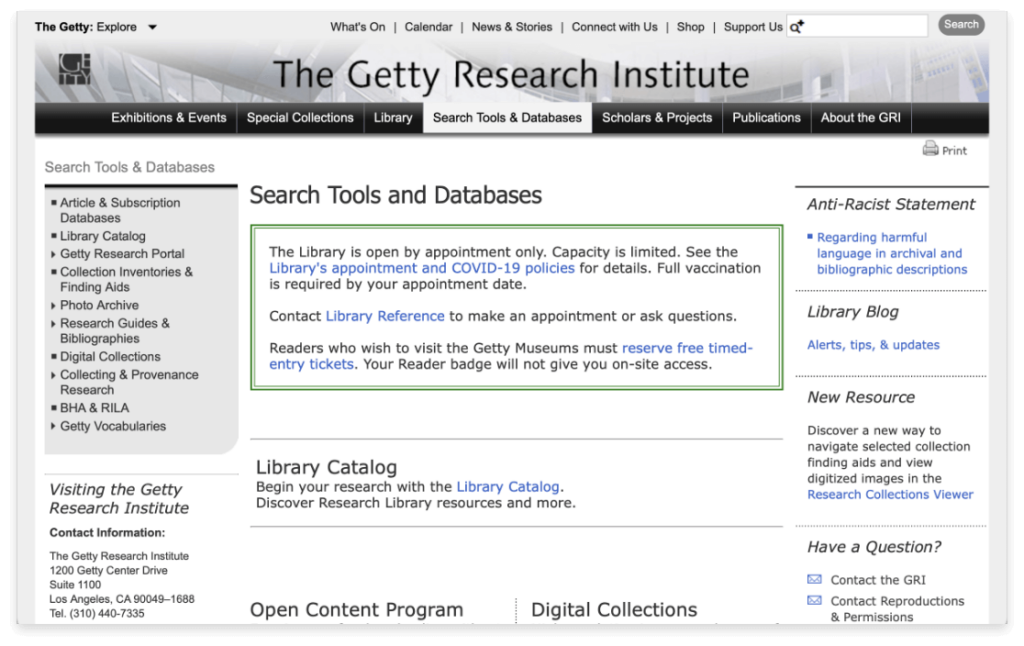
Task: Click Visiting the Getty Research Institute heading
Action: 119,498
